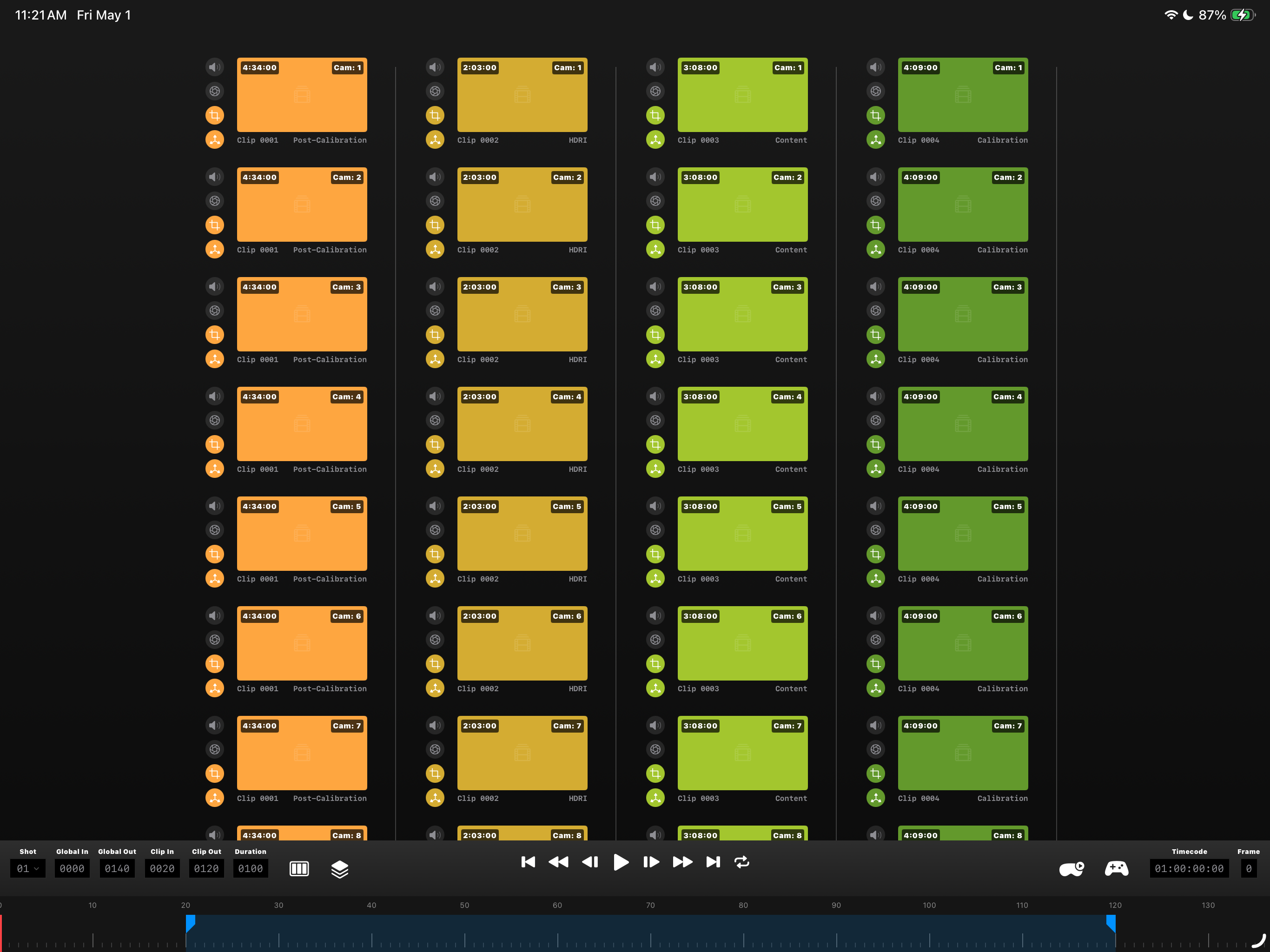Step back one frame
This screenshot has height=952, width=1270.
[x=590, y=862]
